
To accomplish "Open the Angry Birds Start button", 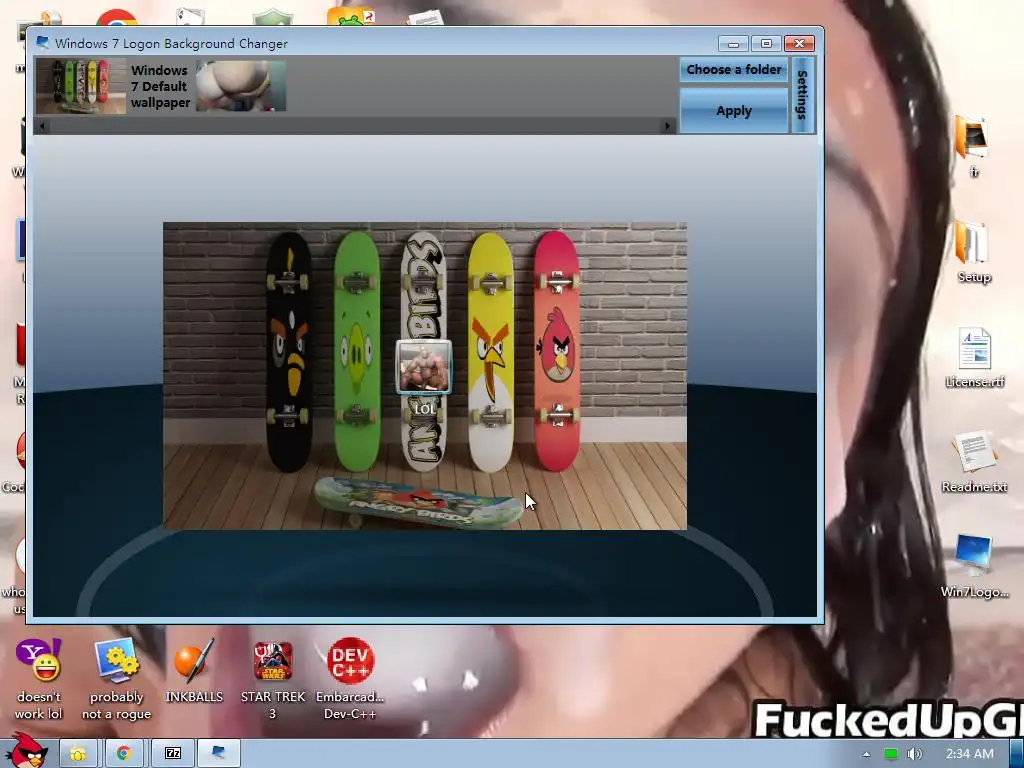I will (x=27, y=751).
